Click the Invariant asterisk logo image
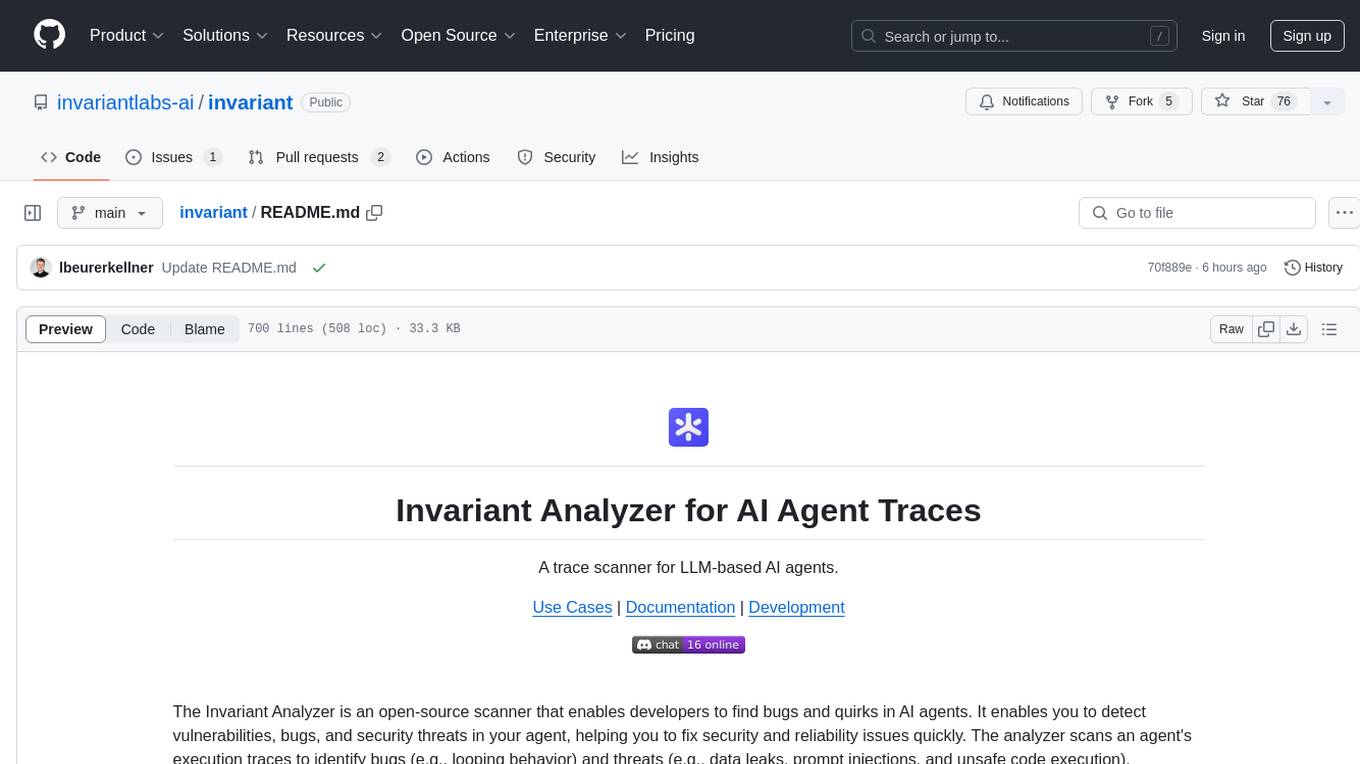The height and width of the screenshot is (764, 1360). point(688,427)
